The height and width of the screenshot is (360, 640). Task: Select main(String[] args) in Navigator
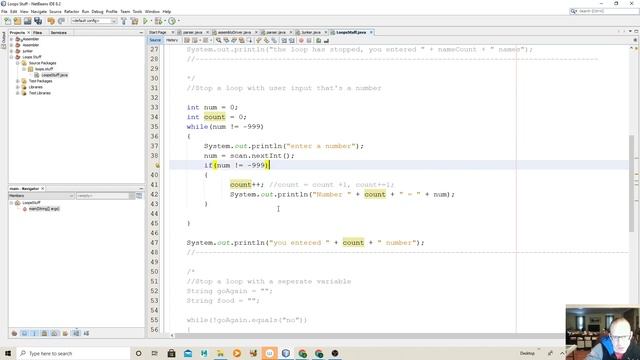point(44,209)
